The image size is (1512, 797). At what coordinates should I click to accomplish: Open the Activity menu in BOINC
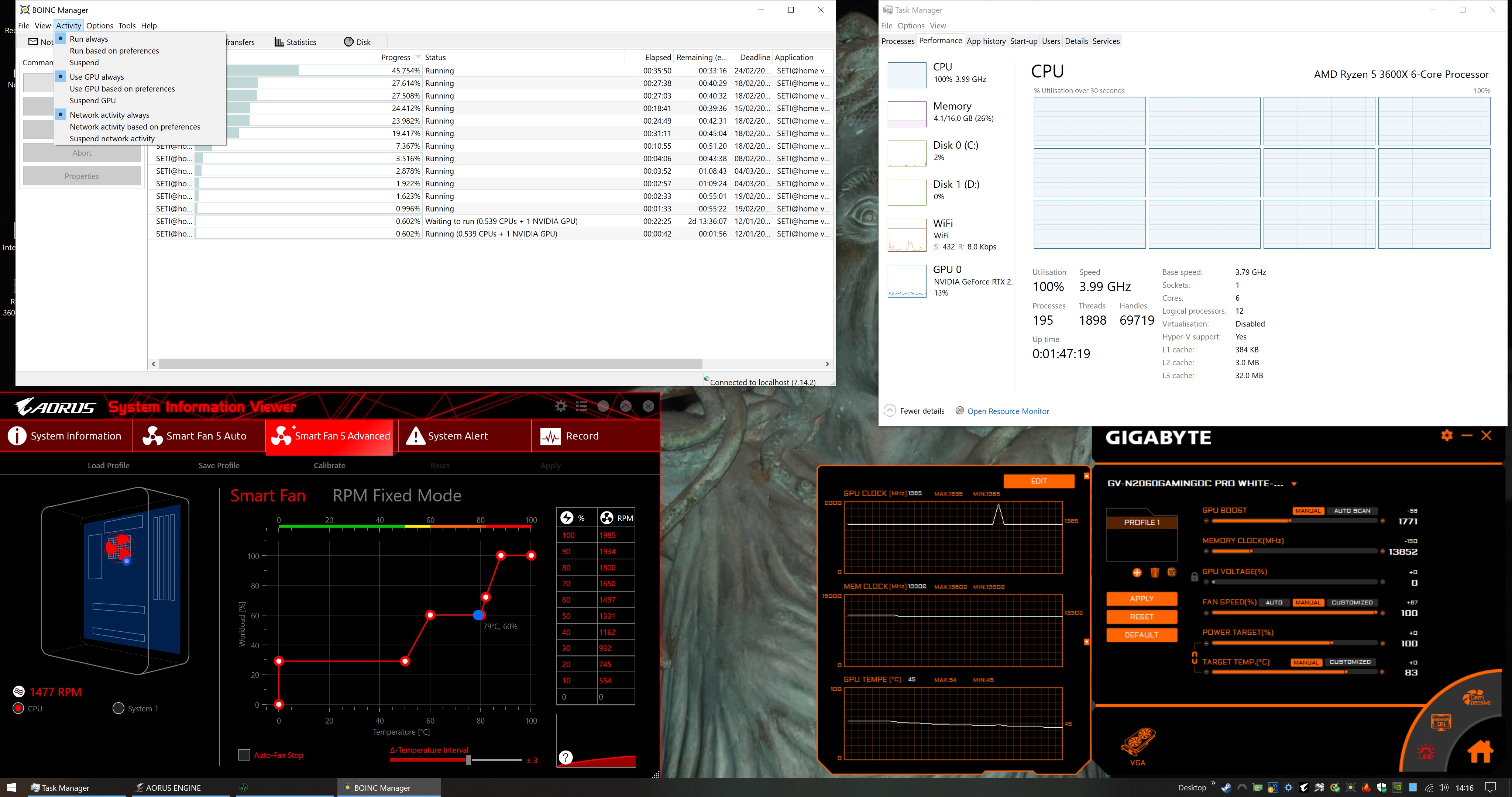69,26
